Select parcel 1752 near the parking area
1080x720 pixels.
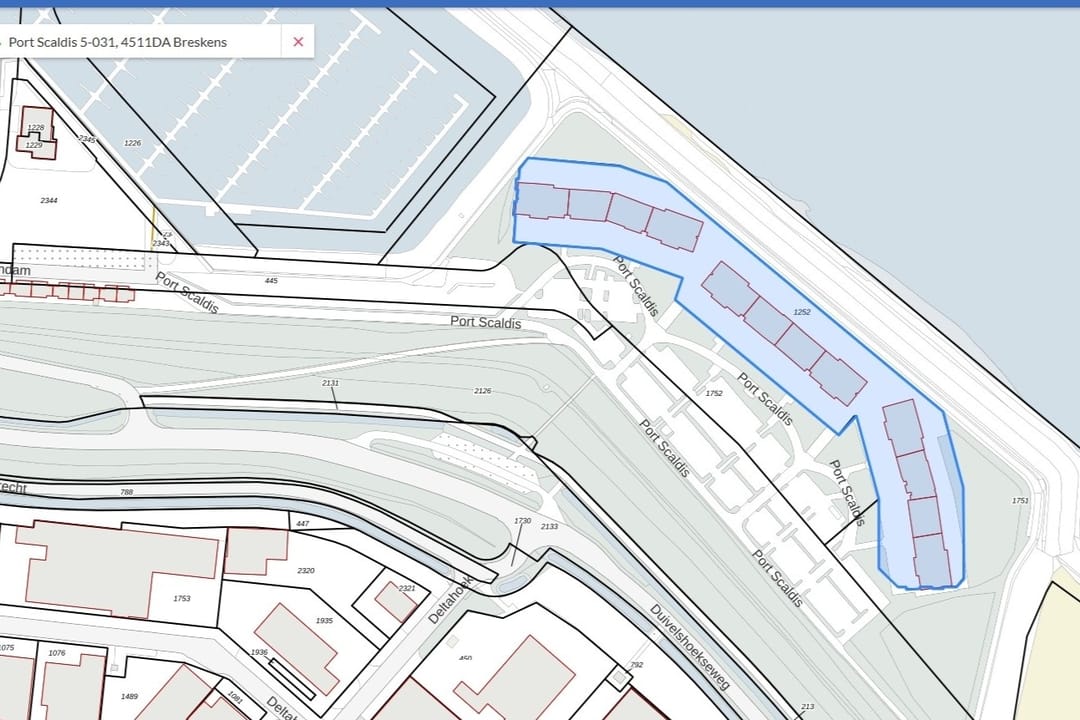tap(714, 394)
